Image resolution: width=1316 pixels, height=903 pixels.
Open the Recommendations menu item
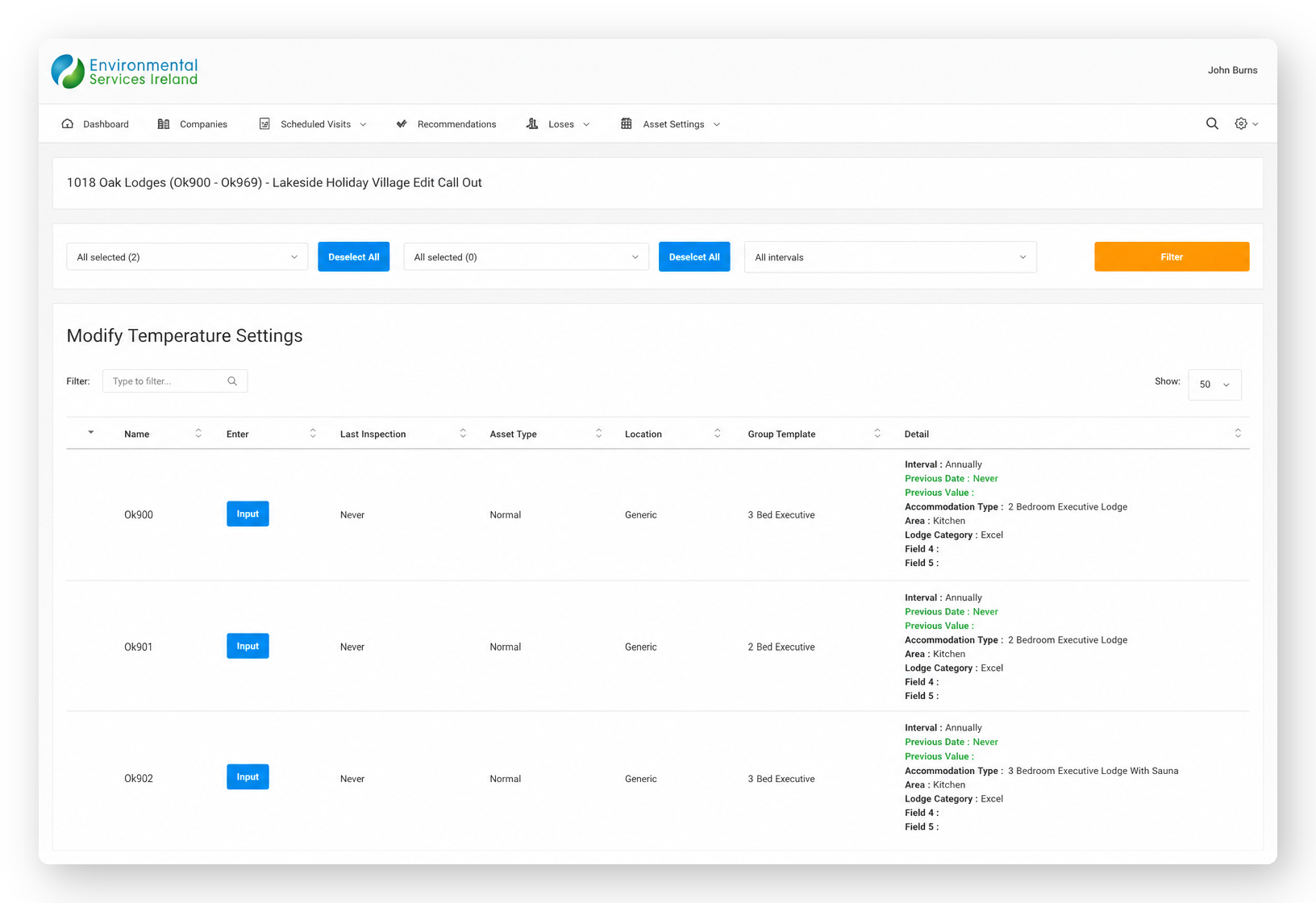(x=446, y=124)
